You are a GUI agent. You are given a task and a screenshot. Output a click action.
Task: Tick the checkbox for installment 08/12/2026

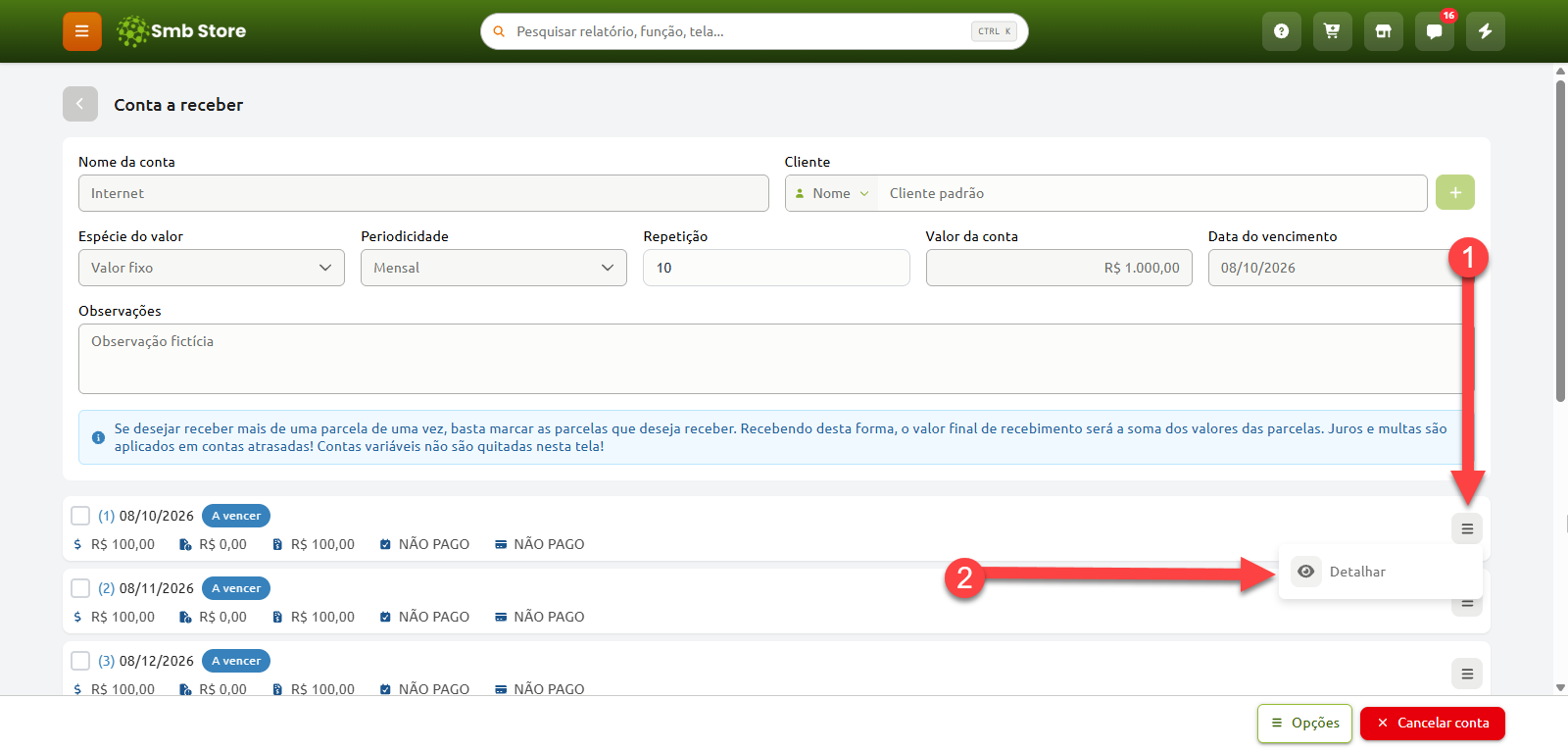pos(80,661)
